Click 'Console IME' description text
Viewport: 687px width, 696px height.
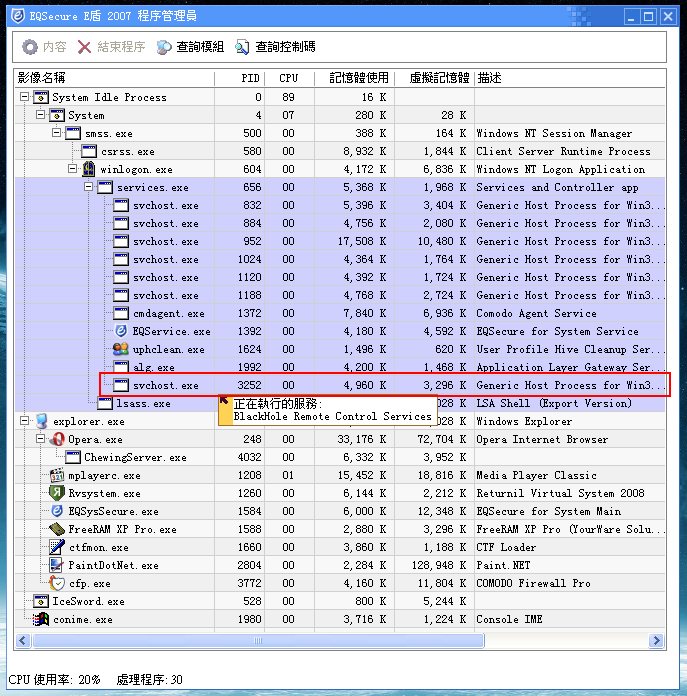click(x=509, y=619)
